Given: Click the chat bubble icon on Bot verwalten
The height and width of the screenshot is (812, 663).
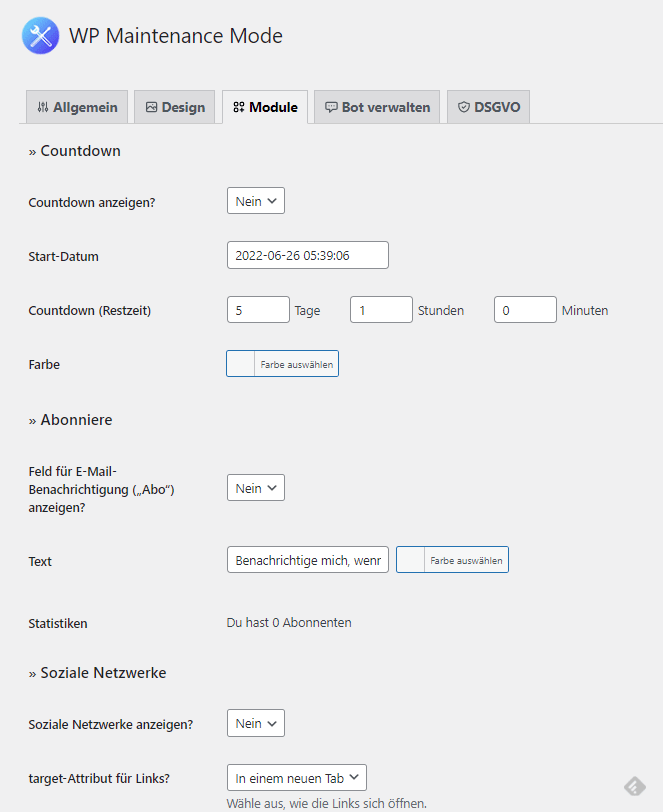Looking at the screenshot, I should coord(331,107).
